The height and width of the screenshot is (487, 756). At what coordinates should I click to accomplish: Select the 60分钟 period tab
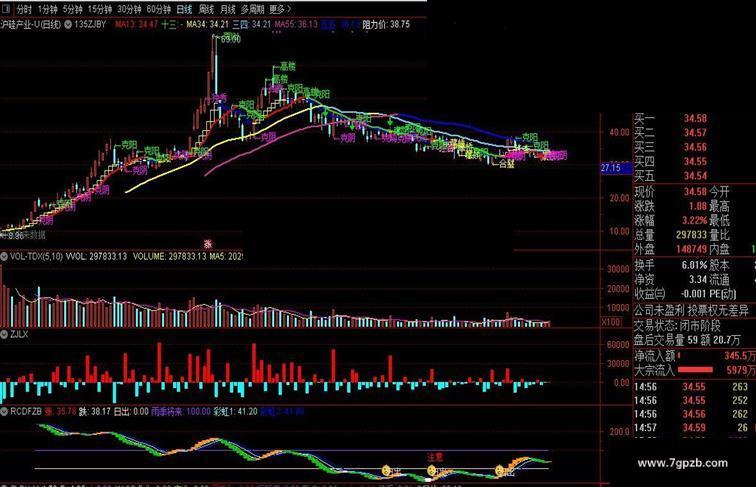159,9
